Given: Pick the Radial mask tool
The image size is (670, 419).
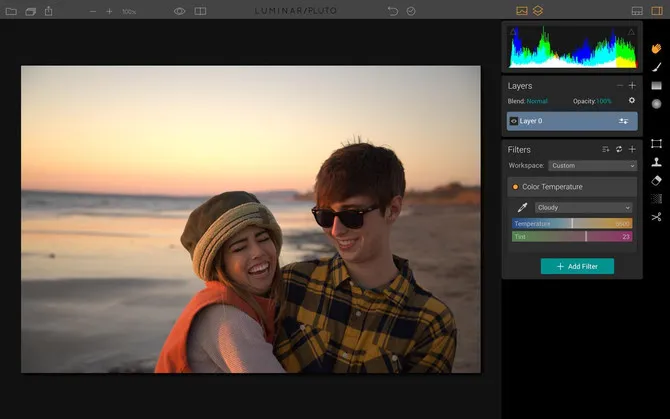Looking at the screenshot, I should click(x=656, y=104).
